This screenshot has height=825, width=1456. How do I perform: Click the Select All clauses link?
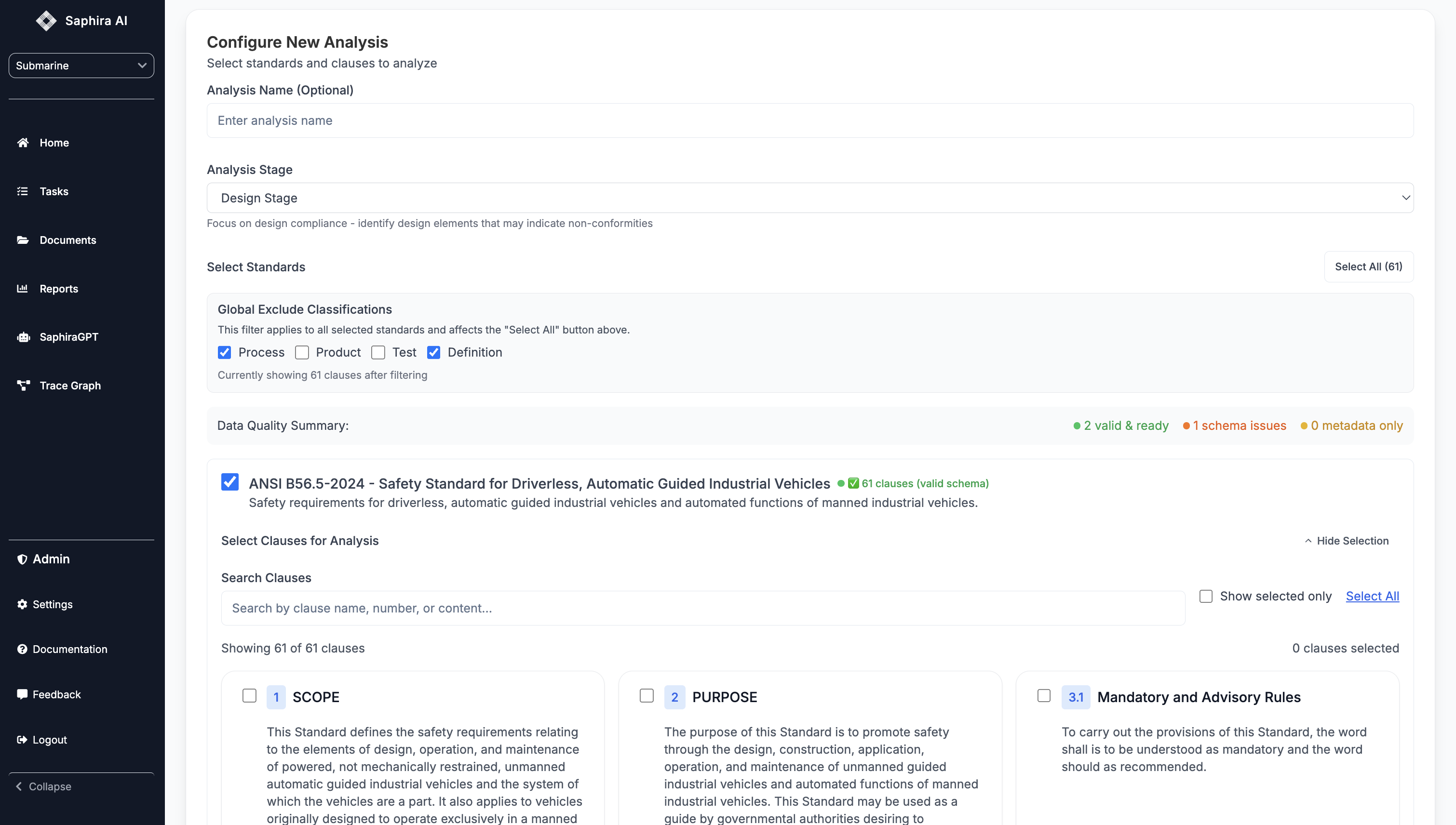[1372, 596]
